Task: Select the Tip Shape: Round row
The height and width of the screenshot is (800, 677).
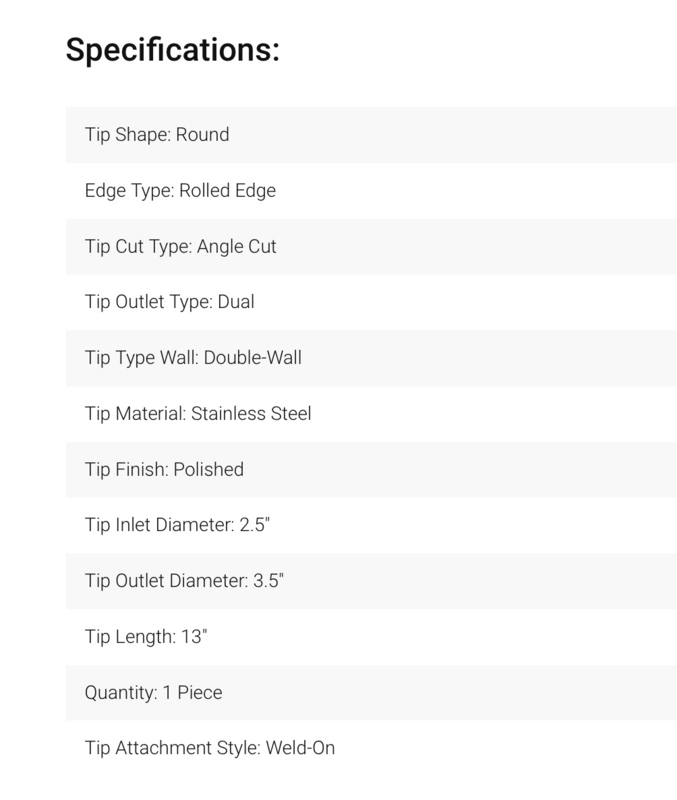Action: [371, 135]
